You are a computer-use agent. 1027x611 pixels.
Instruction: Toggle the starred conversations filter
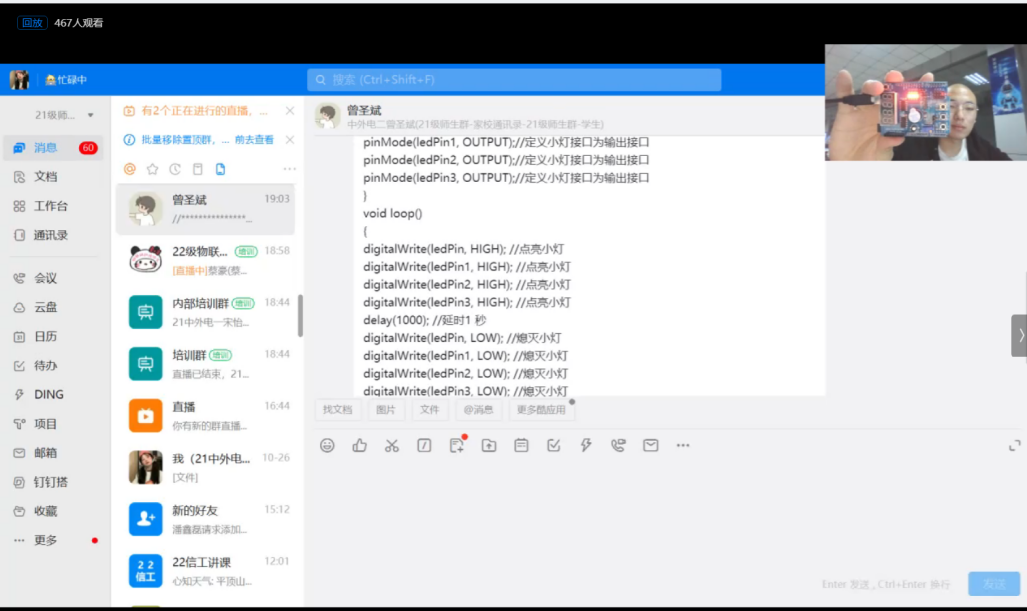click(x=152, y=169)
